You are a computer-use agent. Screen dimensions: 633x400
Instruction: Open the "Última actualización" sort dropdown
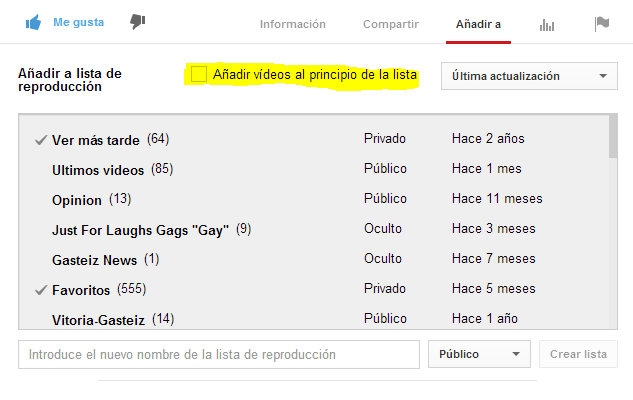click(529, 76)
